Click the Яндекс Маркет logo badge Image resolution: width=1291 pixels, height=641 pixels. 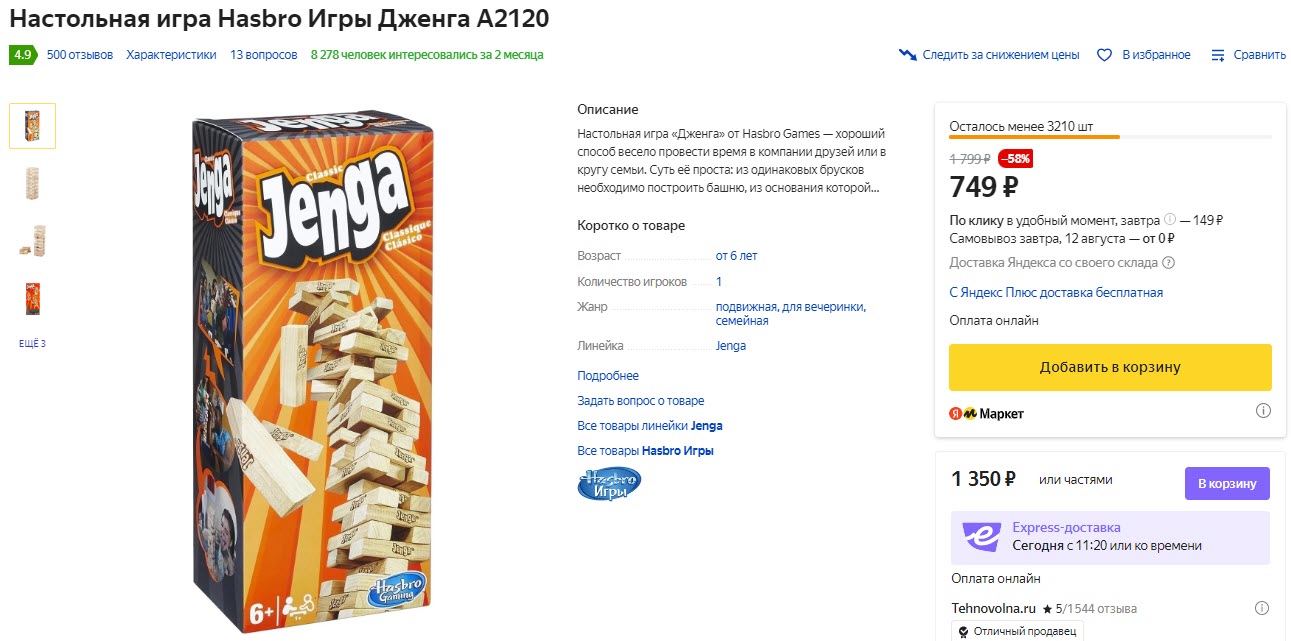pyautogui.click(x=983, y=412)
